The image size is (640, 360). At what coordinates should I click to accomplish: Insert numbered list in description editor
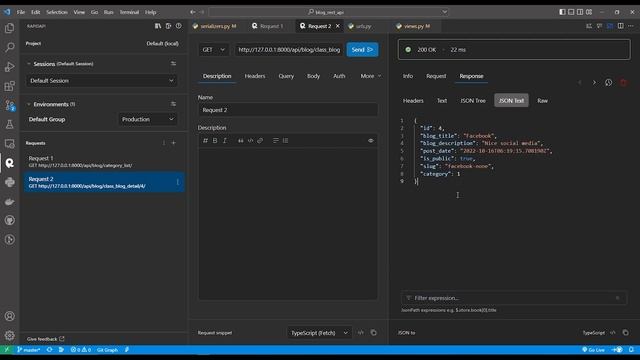(x=285, y=140)
